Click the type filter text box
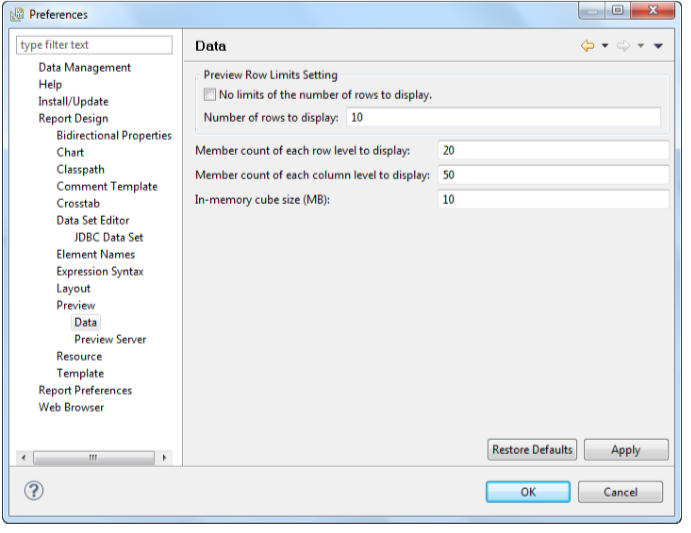Screen dimensions: 691x533 coord(94,45)
